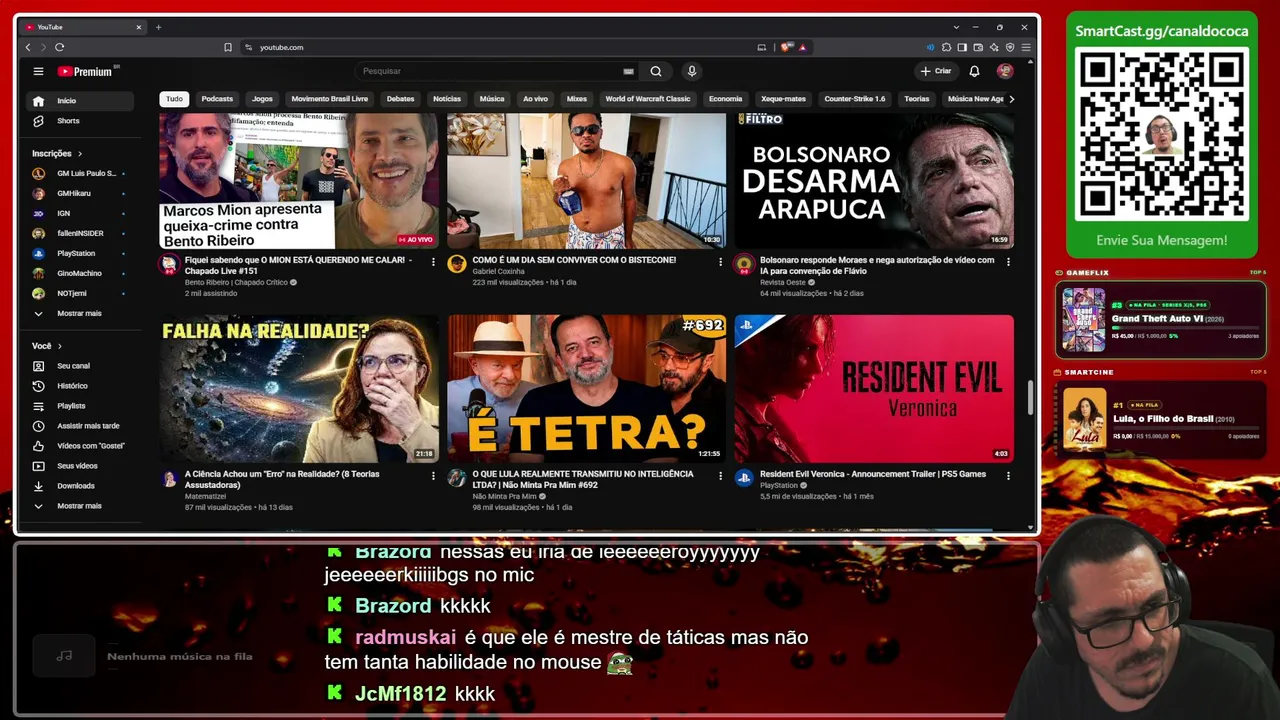Open Assistir mais tarde list
The width and height of the screenshot is (1280, 720).
[81, 426]
